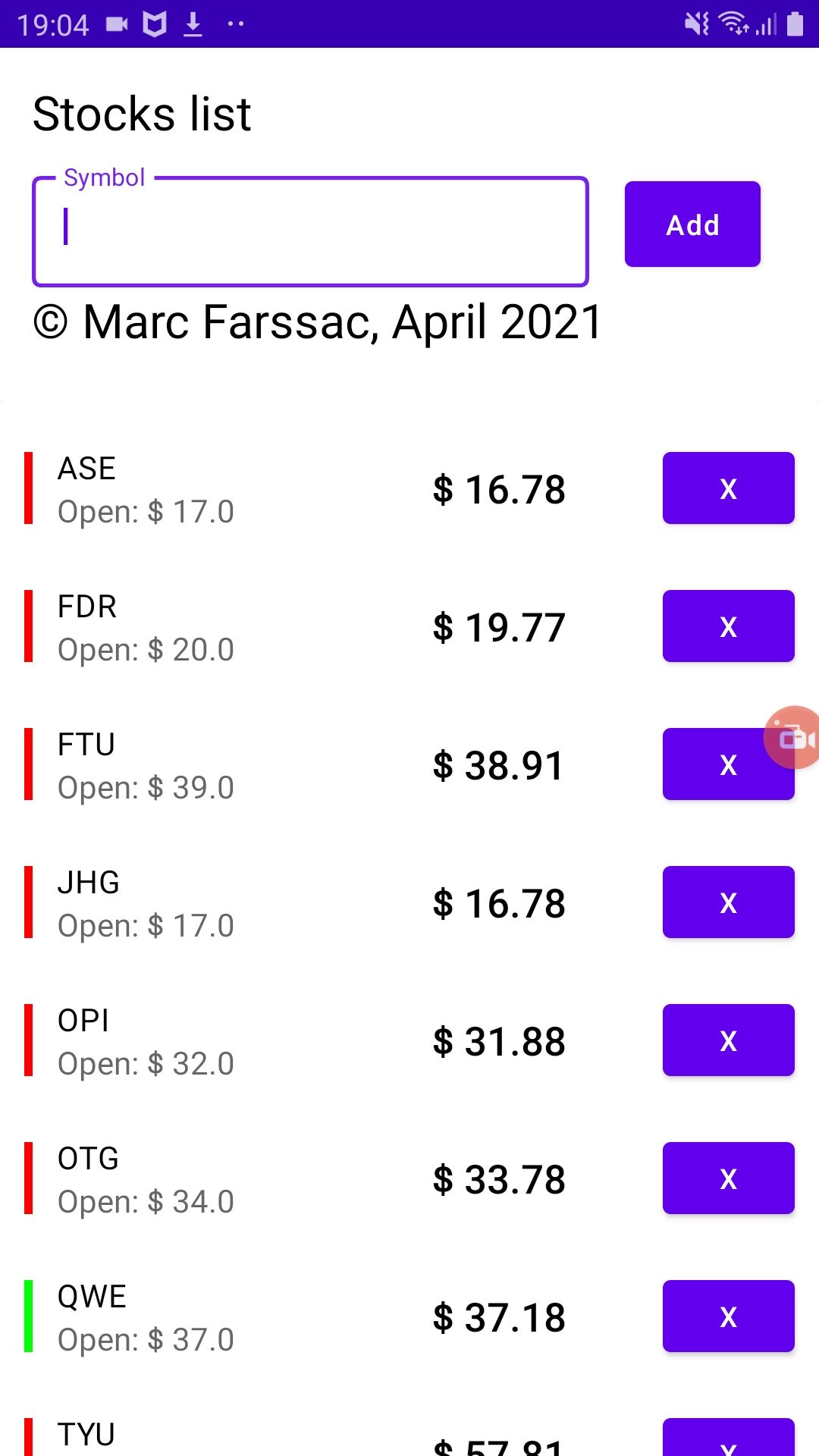The image size is (819, 1456).
Task: Delete the FDR stock entry
Action: pos(728,626)
